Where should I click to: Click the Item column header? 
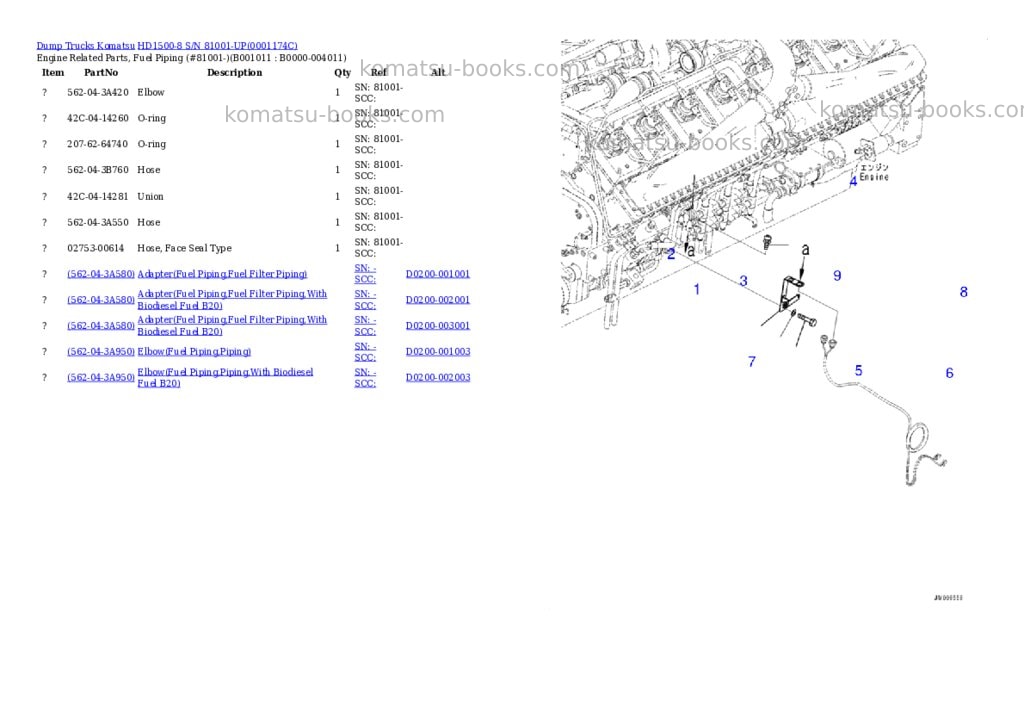pos(53,72)
